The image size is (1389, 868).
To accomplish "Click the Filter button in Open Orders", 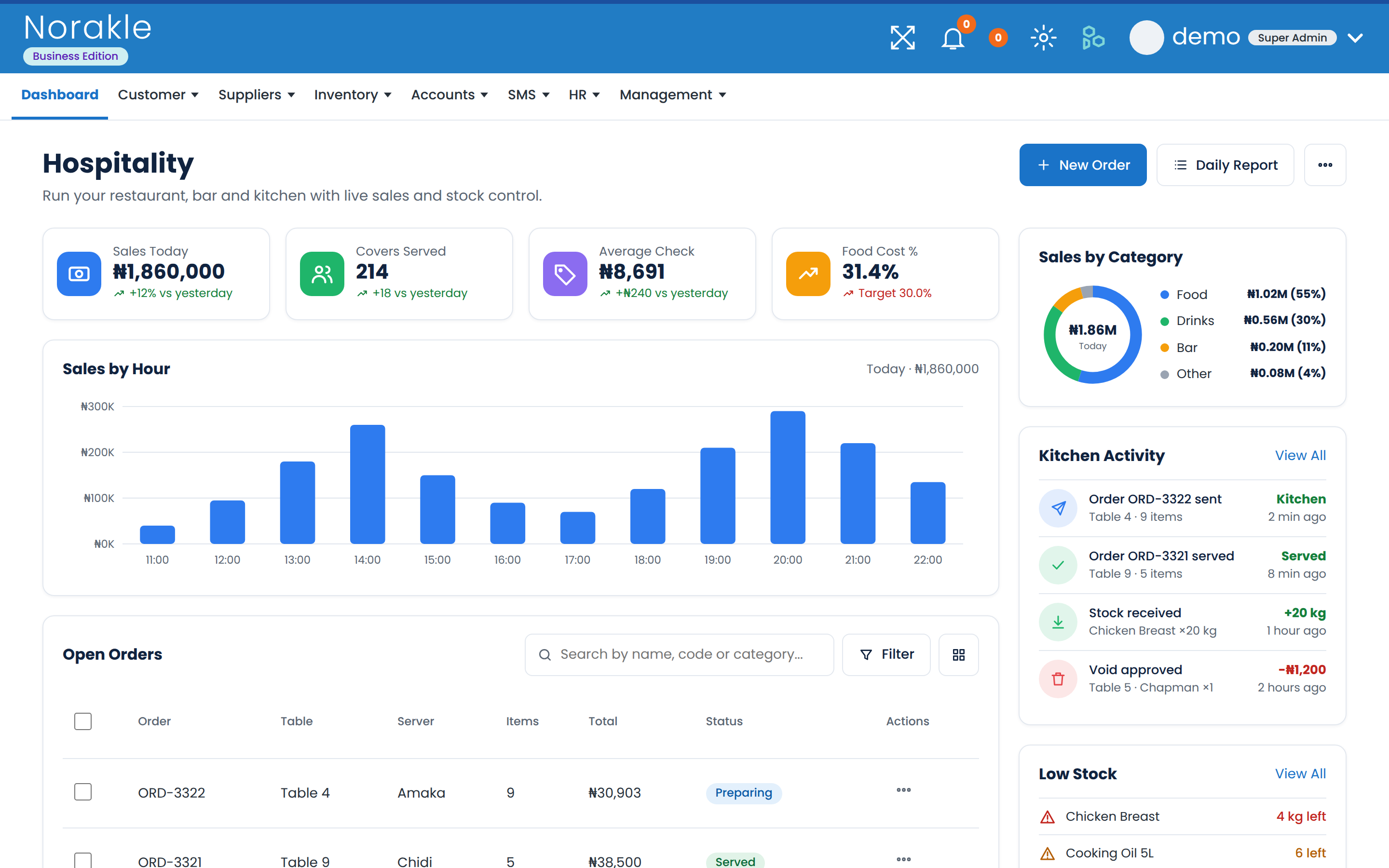I will pos(886,654).
